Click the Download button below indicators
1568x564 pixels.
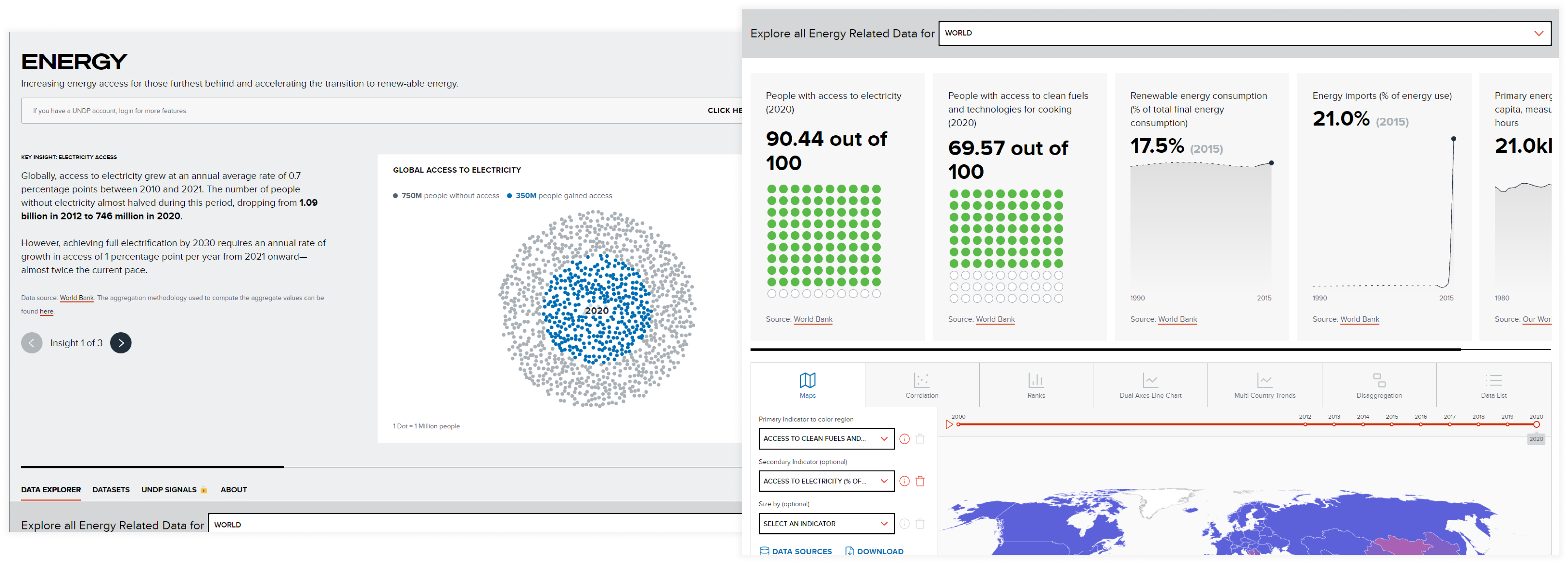point(874,551)
